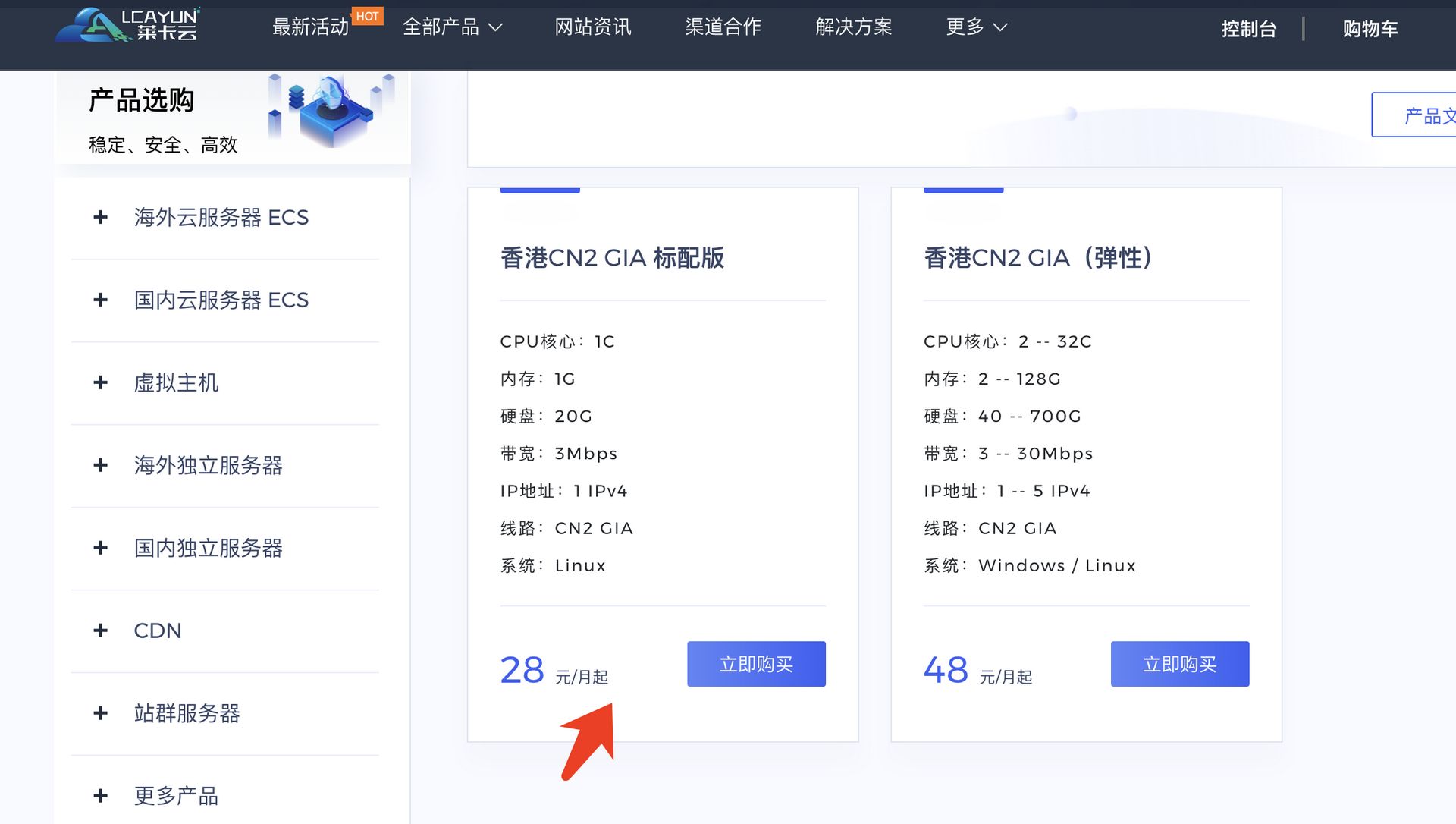Go to 网站资讯 page
Screen dimensions: 1456x824
tap(592, 27)
